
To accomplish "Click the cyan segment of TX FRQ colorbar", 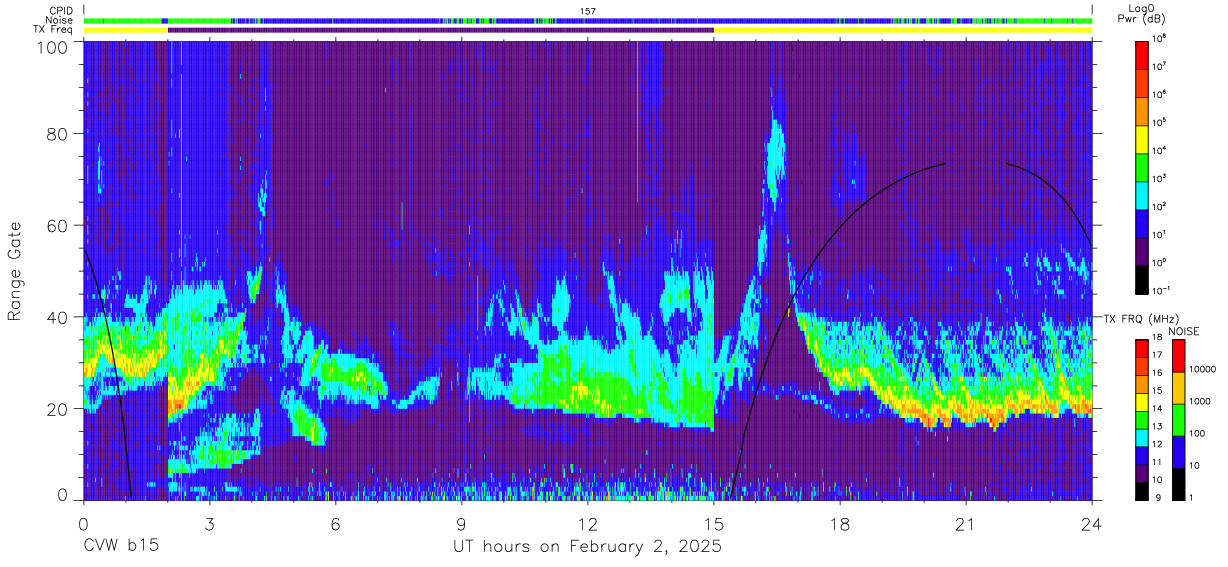I will click(1142, 437).
